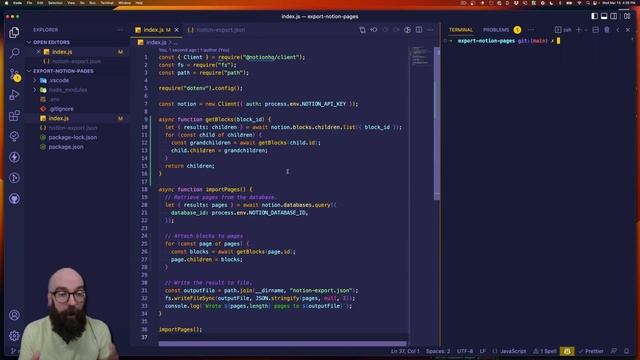This screenshot has height=360, width=640.
Task: Click the 1 Spell warning status item
Action: pos(545,351)
